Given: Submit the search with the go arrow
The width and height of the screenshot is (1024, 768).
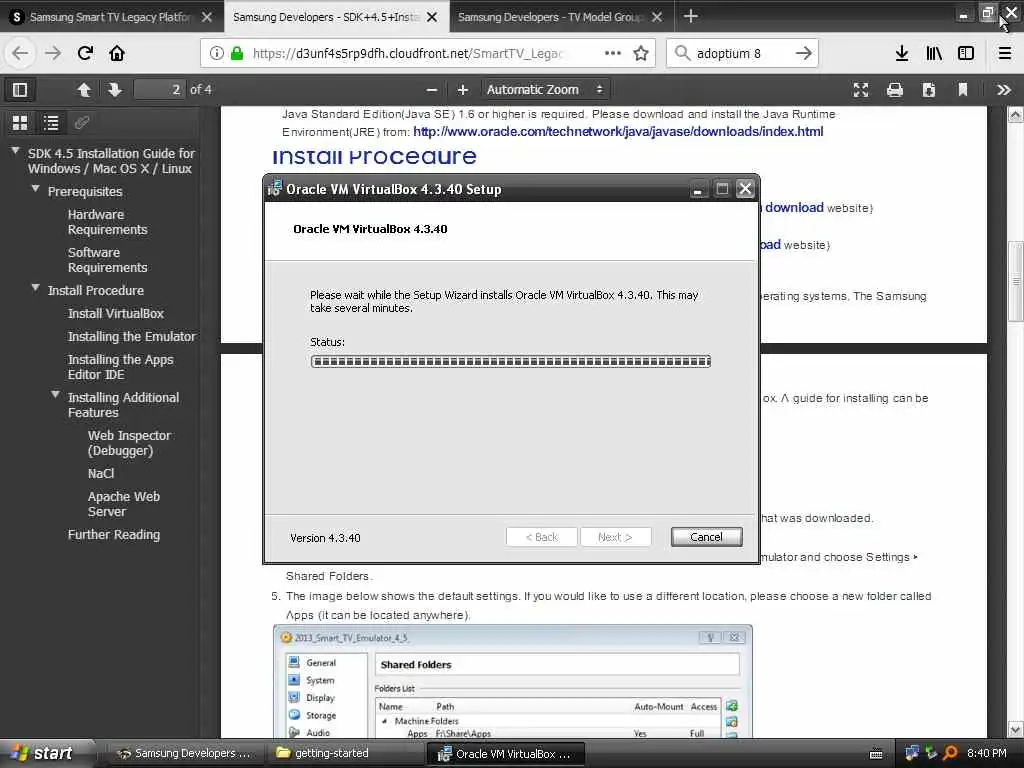Looking at the screenshot, I should coord(803,54).
